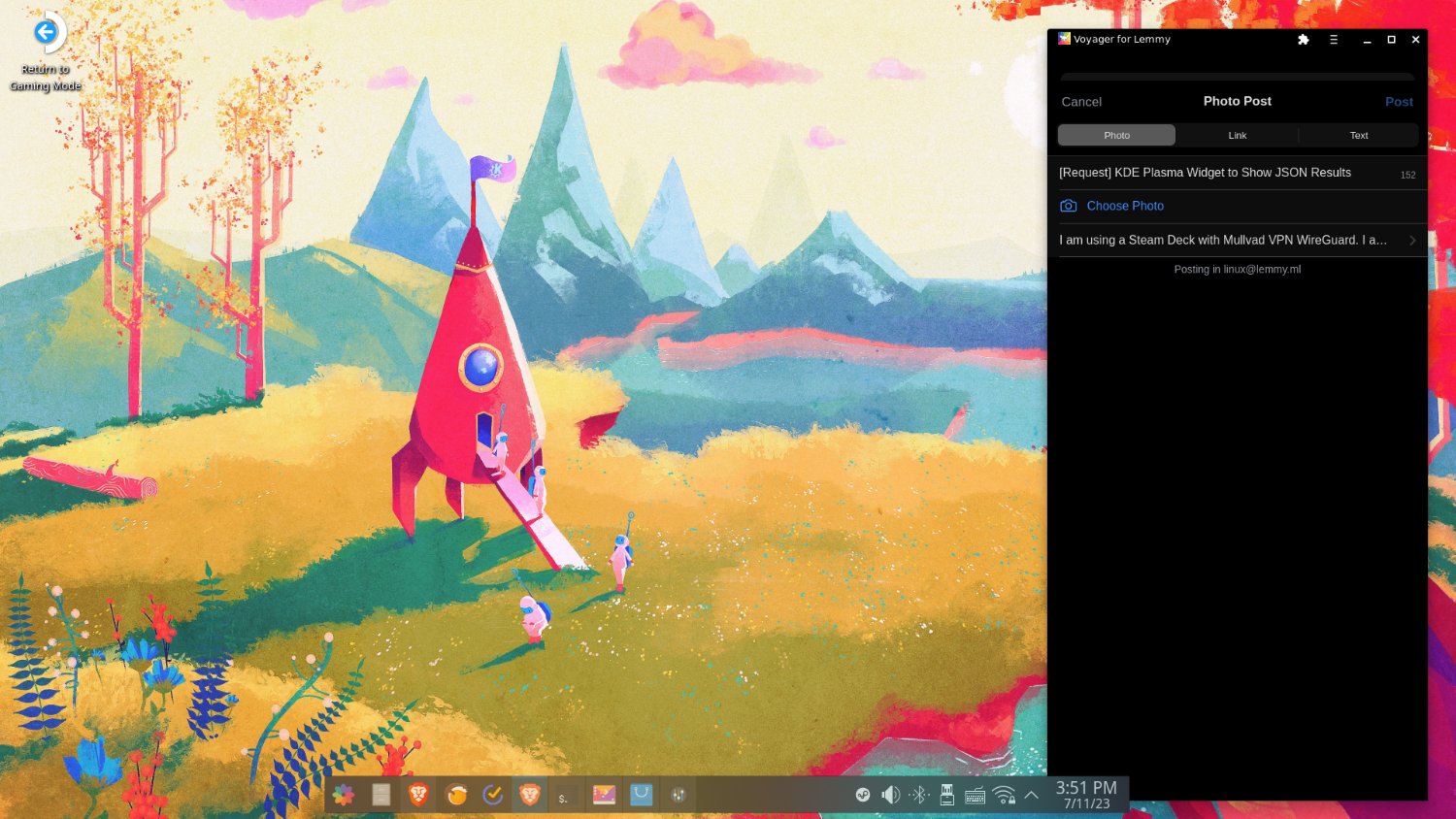Viewport: 1456px width, 819px height.
Task: Click the virtual keyboard tray icon
Action: [976, 796]
